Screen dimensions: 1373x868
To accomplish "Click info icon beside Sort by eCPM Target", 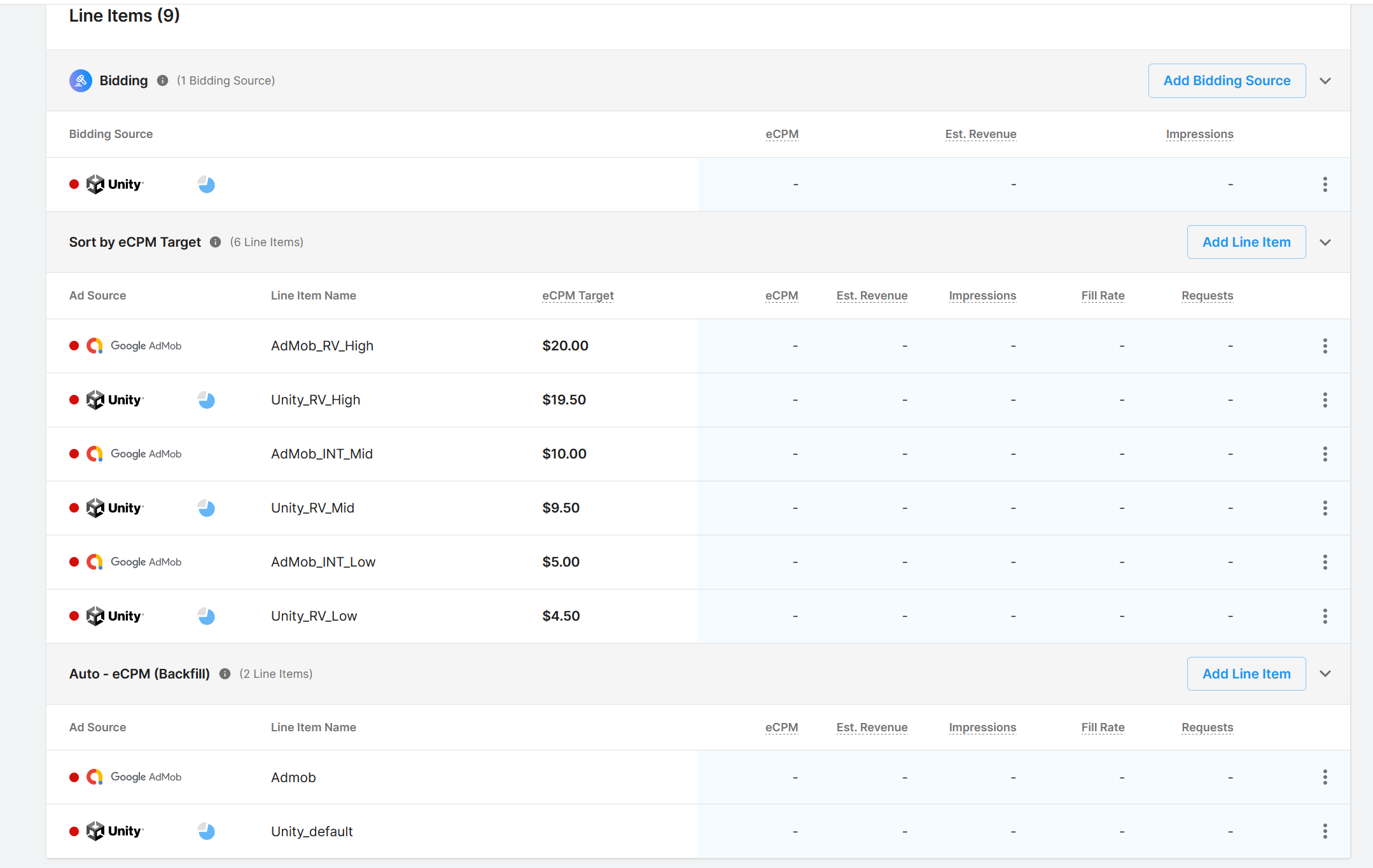I will pos(215,242).
